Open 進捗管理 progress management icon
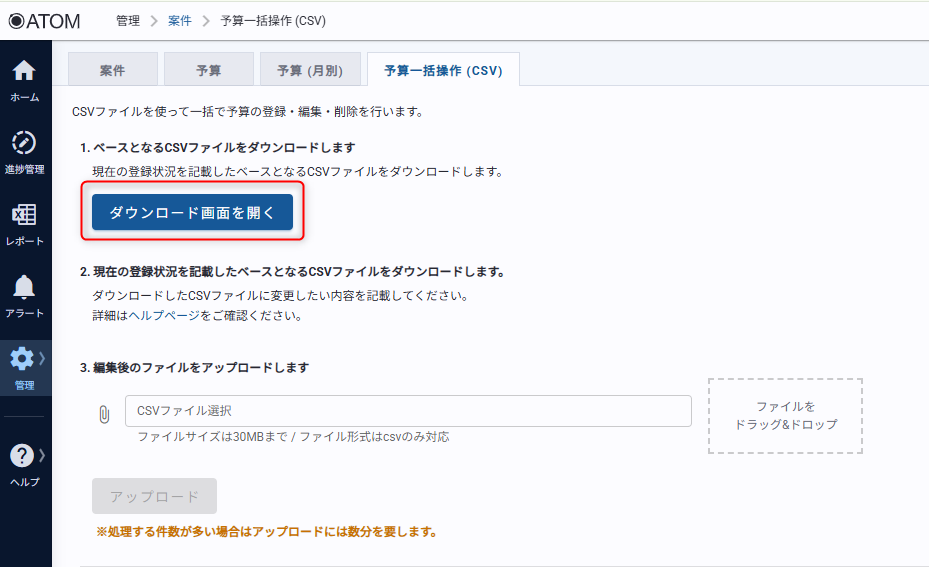This screenshot has height=567, width=929. [x=24, y=143]
